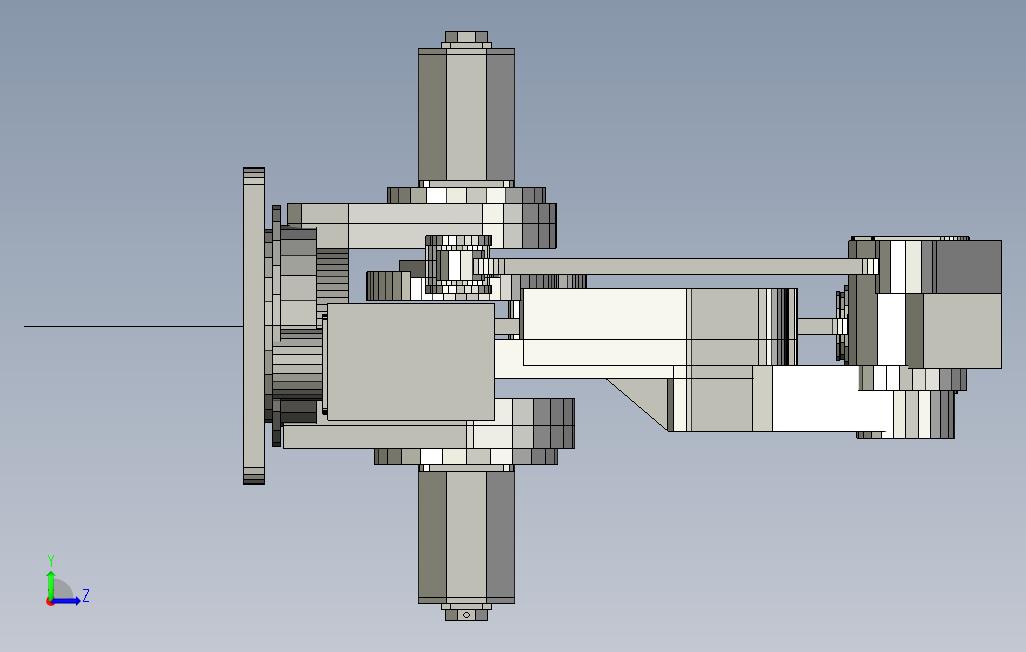The height and width of the screenshot is (652, 1026).
Task: Select the top hexagonal cylinder of the model
Action: pyautogui.click(x=467, y=115)
